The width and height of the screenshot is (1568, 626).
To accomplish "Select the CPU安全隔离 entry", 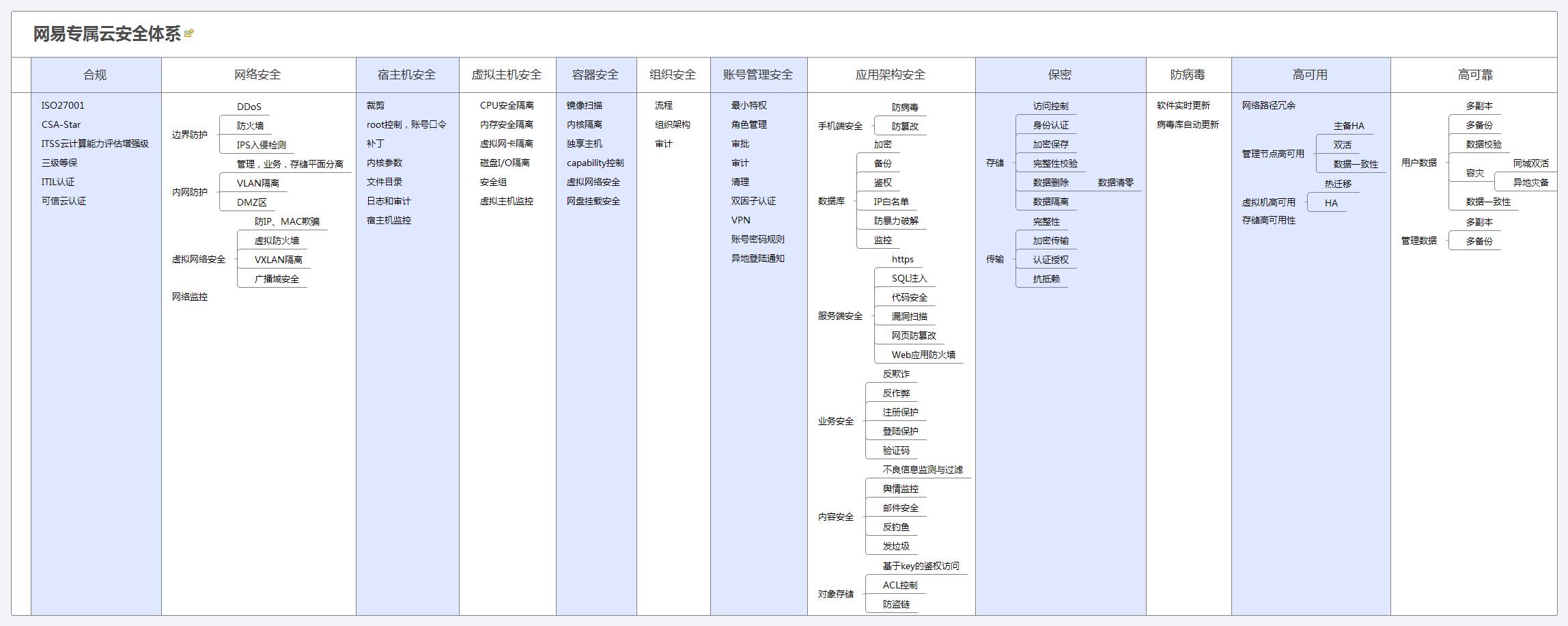I will 507,105.
